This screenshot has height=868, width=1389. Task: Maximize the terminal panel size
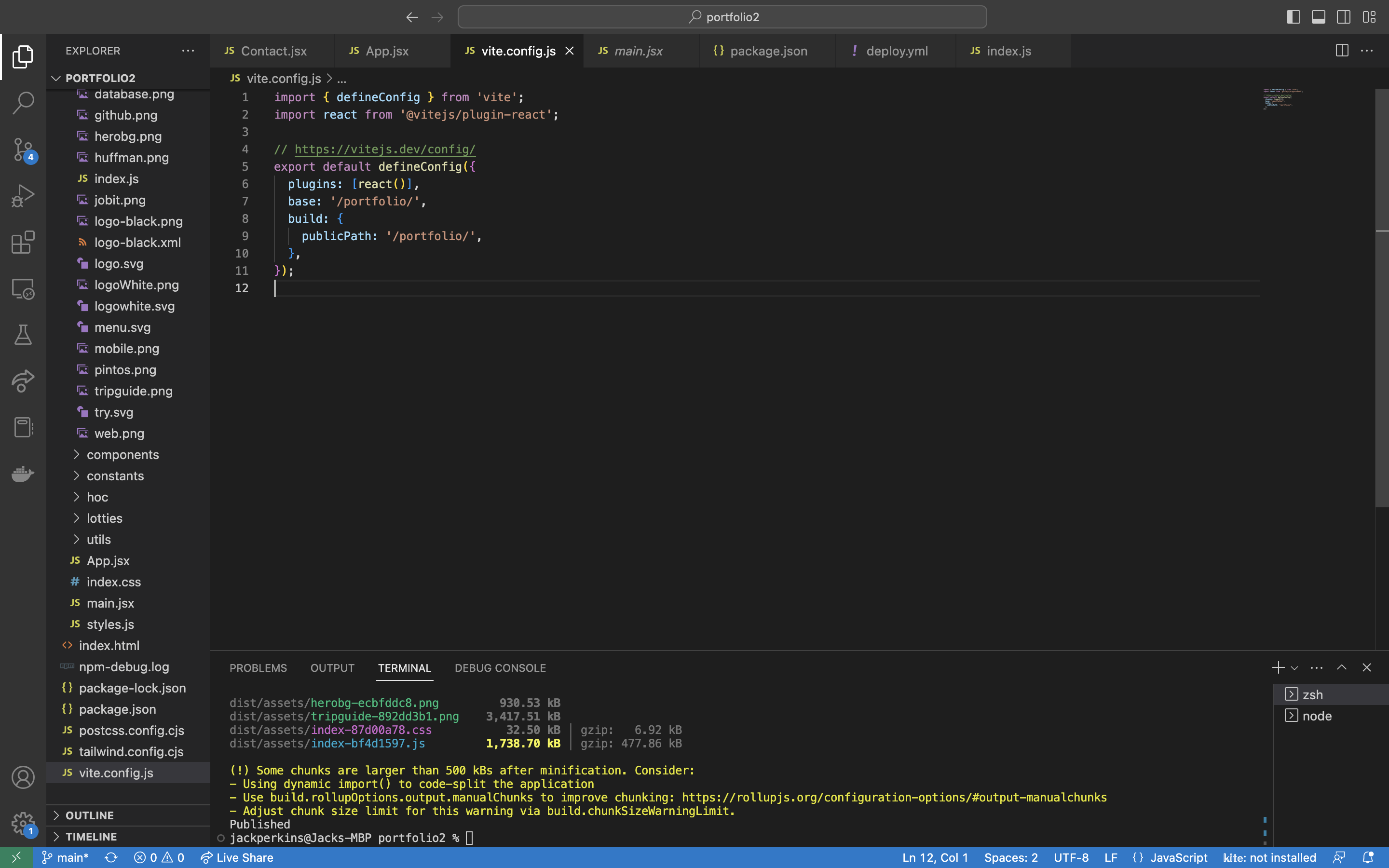pos(1341,668)
